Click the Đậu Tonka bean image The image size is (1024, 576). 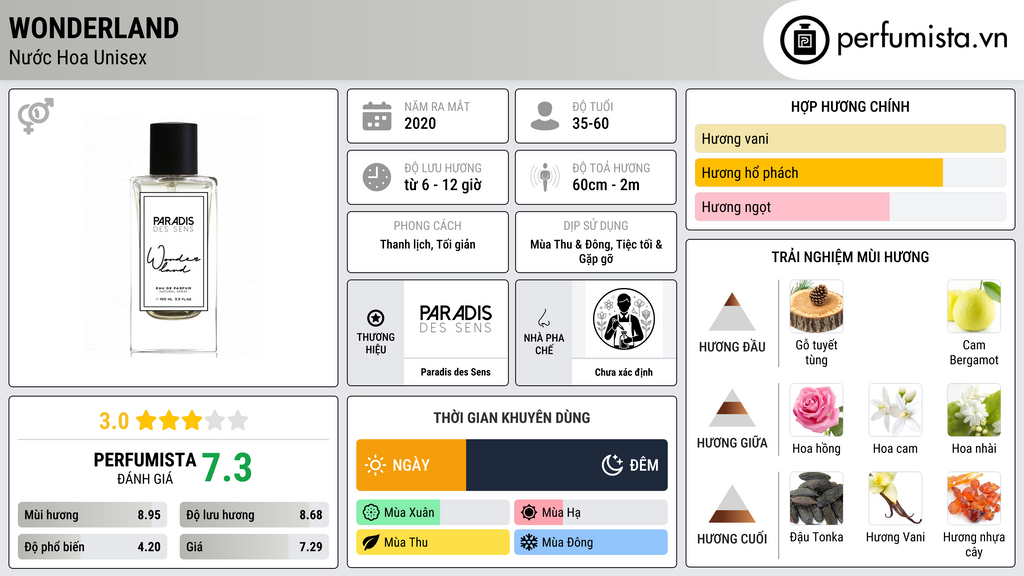tap(816, 498)
